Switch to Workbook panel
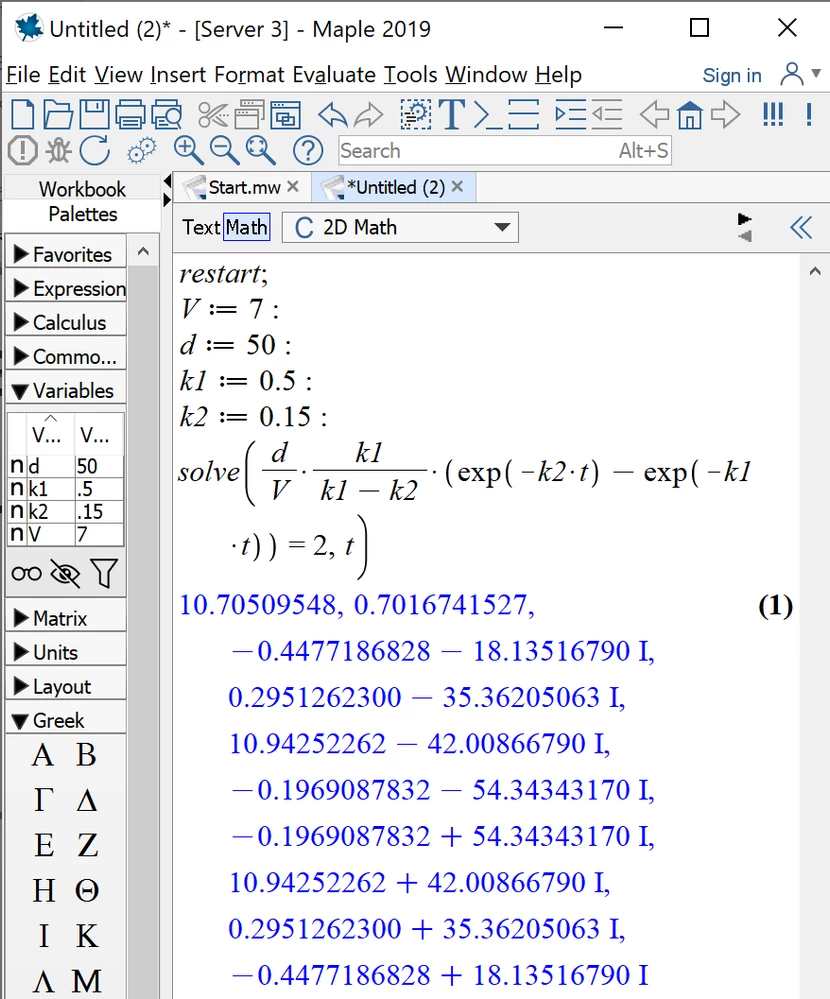This screenshot has width=830, height=999. tap(82, 189)
